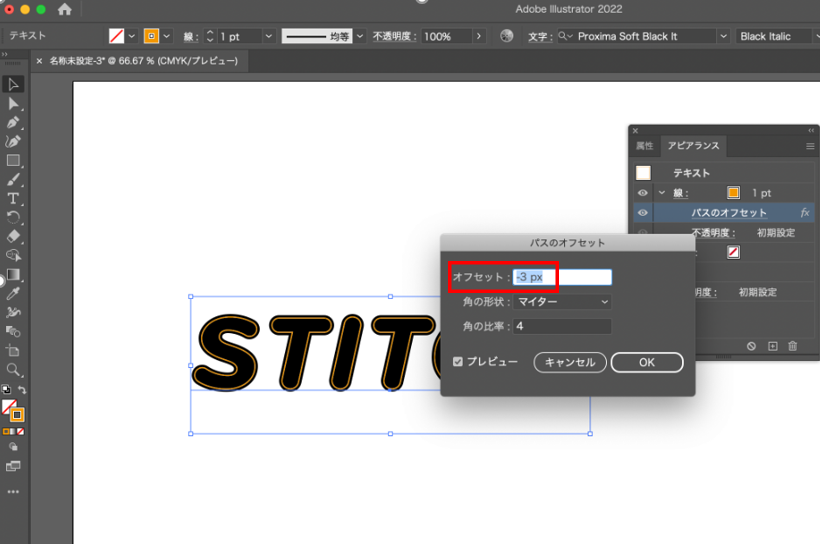820x544 pixels.
Task: Open Edit Toolbar three-dots button
Action: 13,492
